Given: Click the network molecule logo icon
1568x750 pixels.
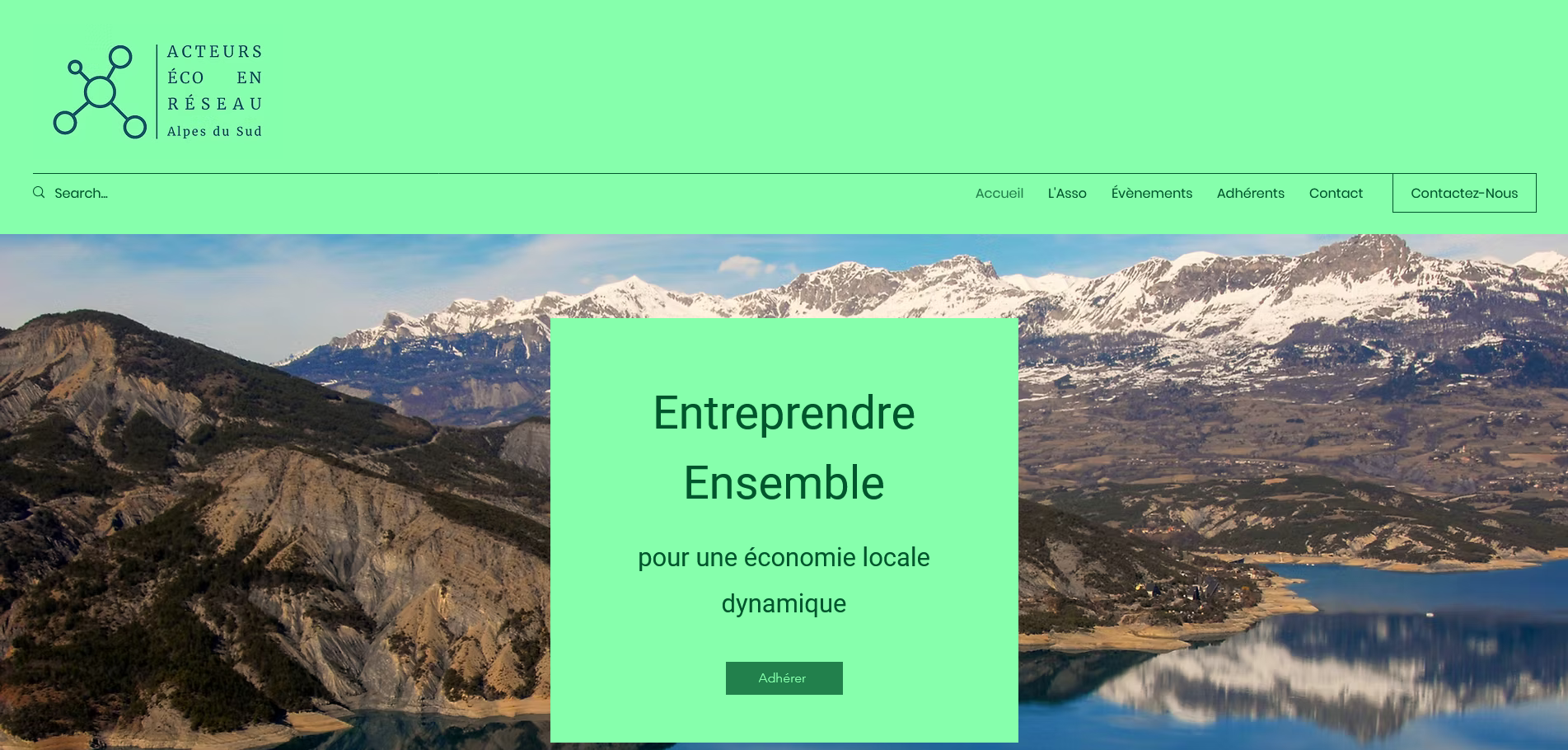Looking at the screenshot, I should [x=100, y=91].
